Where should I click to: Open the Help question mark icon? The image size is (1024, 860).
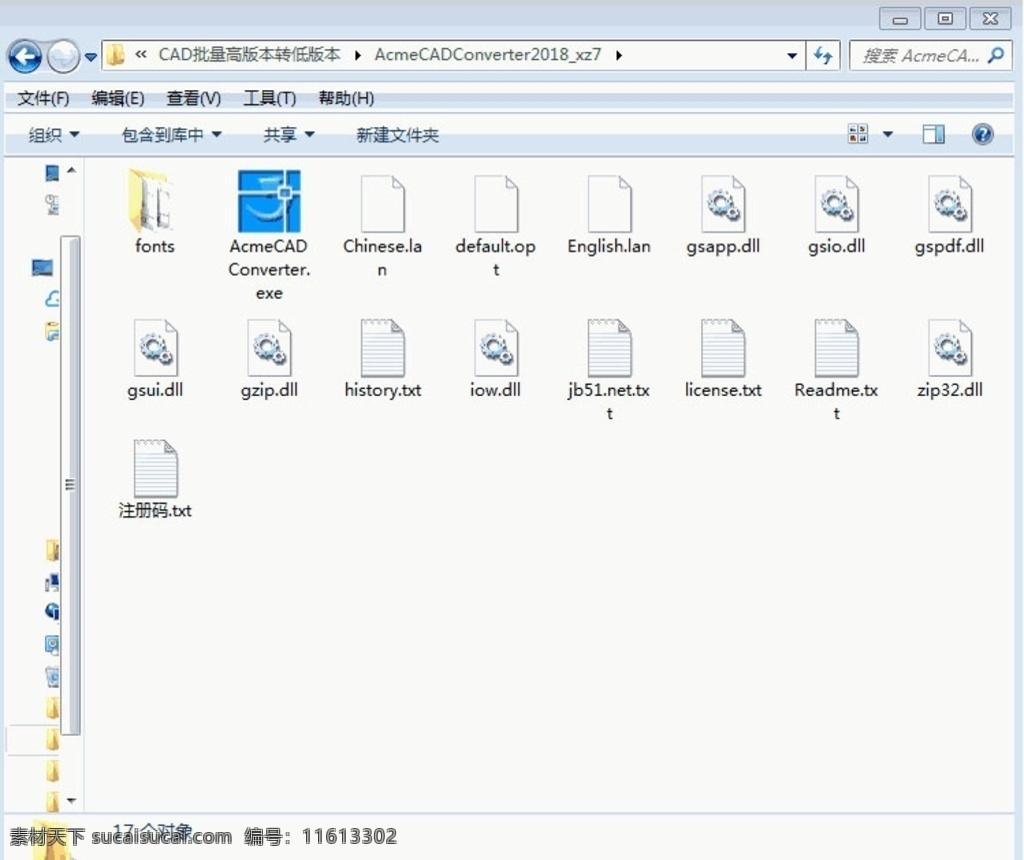pyautogui.click(x=982, y=135)
